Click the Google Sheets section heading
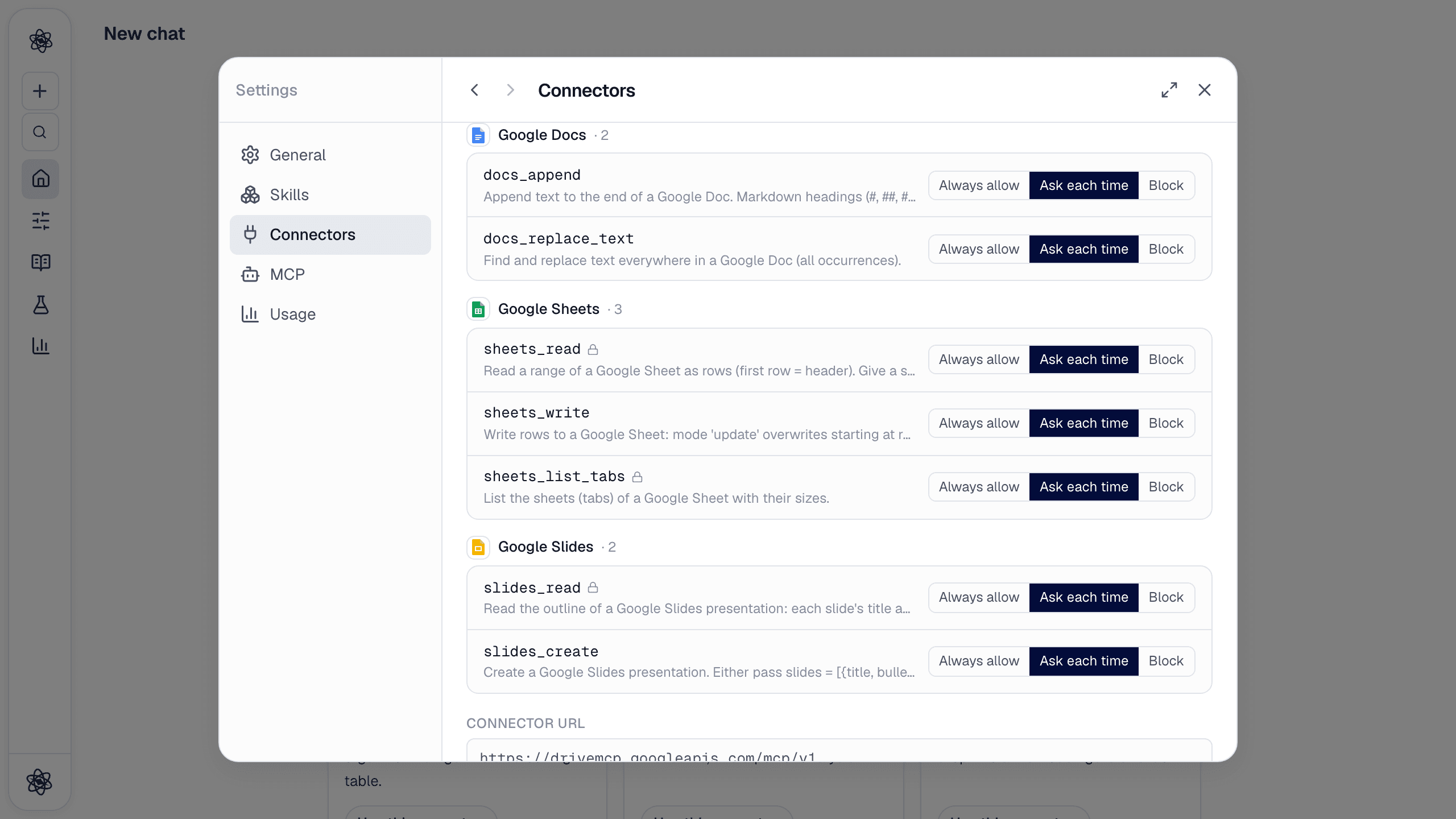 (x=549, y=309)
